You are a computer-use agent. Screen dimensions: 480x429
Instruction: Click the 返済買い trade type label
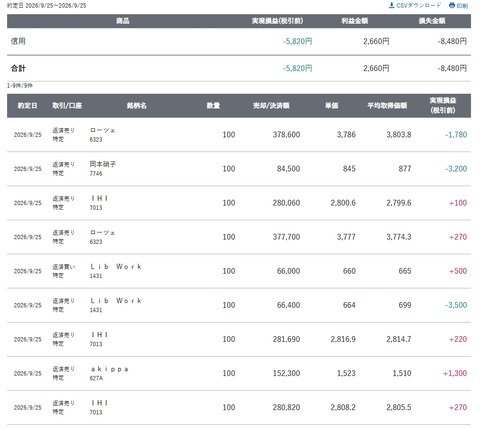(x=64, y=267)
